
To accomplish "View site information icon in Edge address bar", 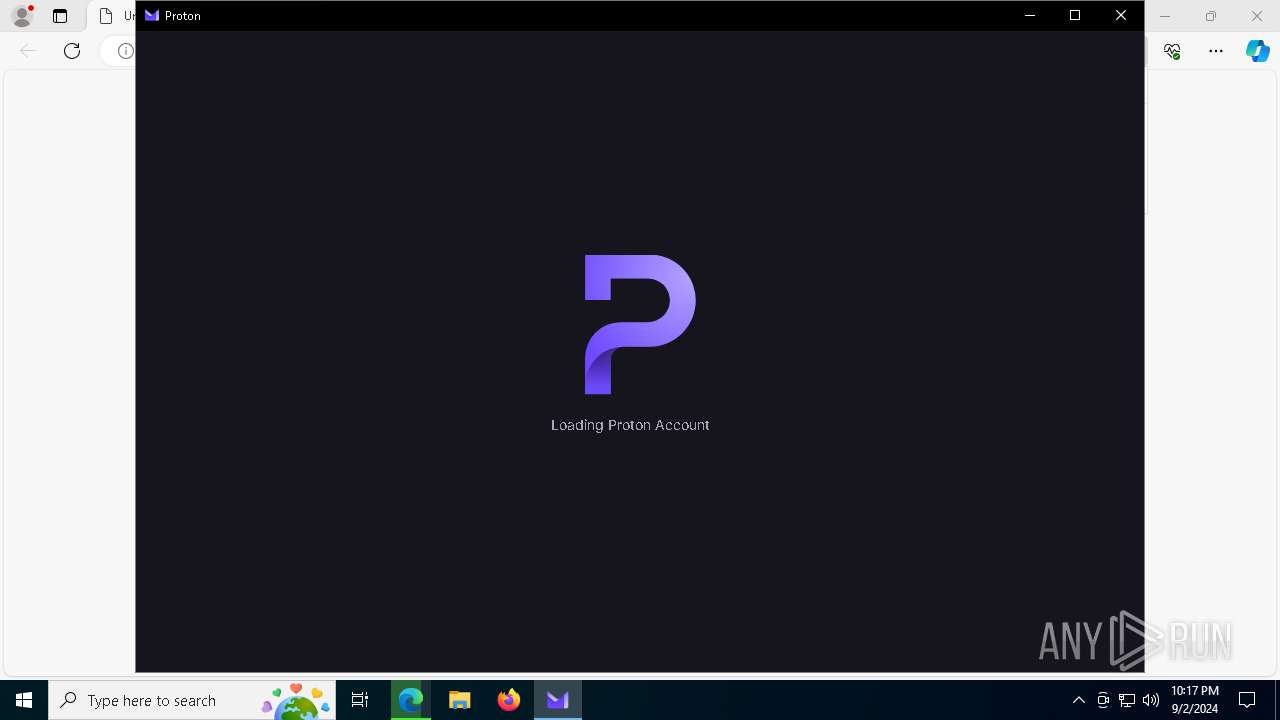I will pyautogui.click(x=125, y=51).
